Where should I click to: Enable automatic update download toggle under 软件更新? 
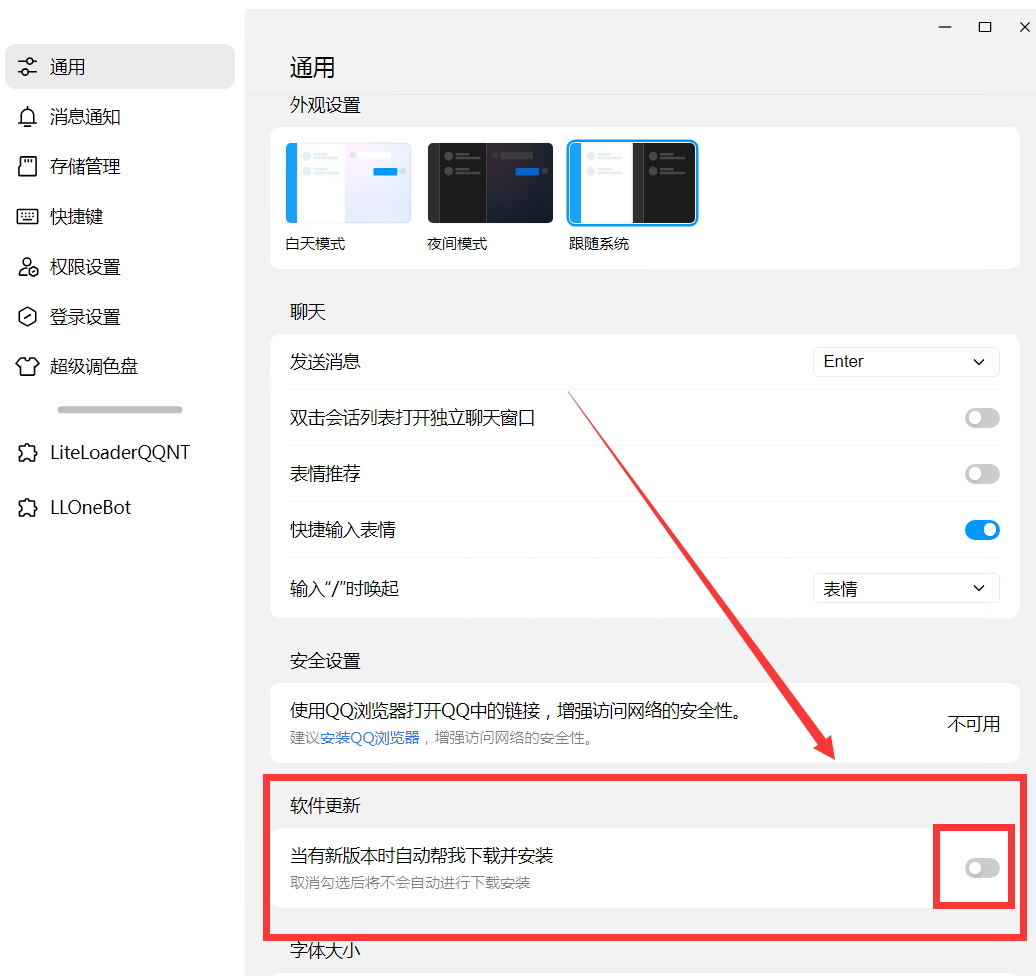click(x=981, y=868)
